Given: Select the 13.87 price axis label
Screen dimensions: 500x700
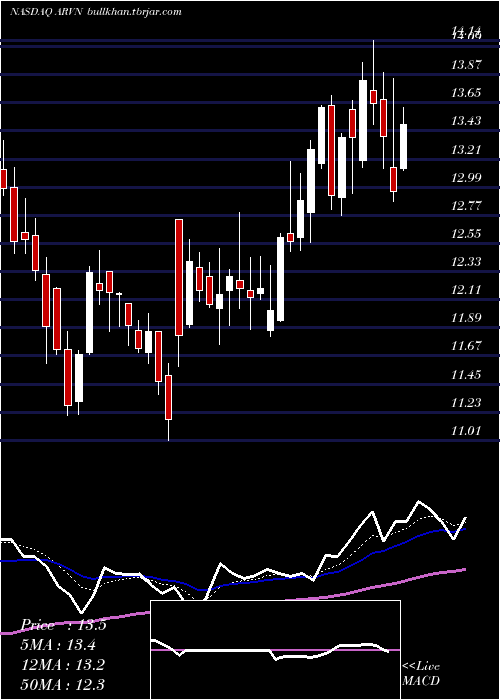Looking at the screenshot, I should pos(467,65).
